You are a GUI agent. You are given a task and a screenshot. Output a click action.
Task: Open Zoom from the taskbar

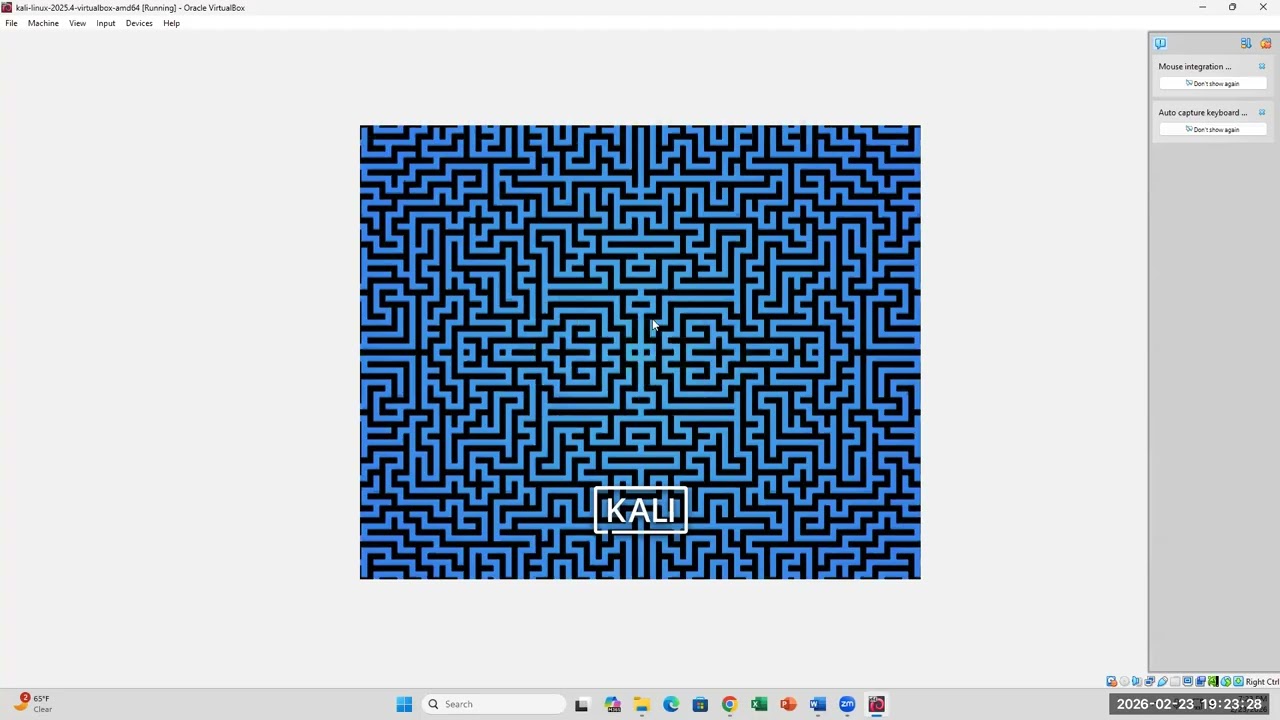[x=847, y=704]
